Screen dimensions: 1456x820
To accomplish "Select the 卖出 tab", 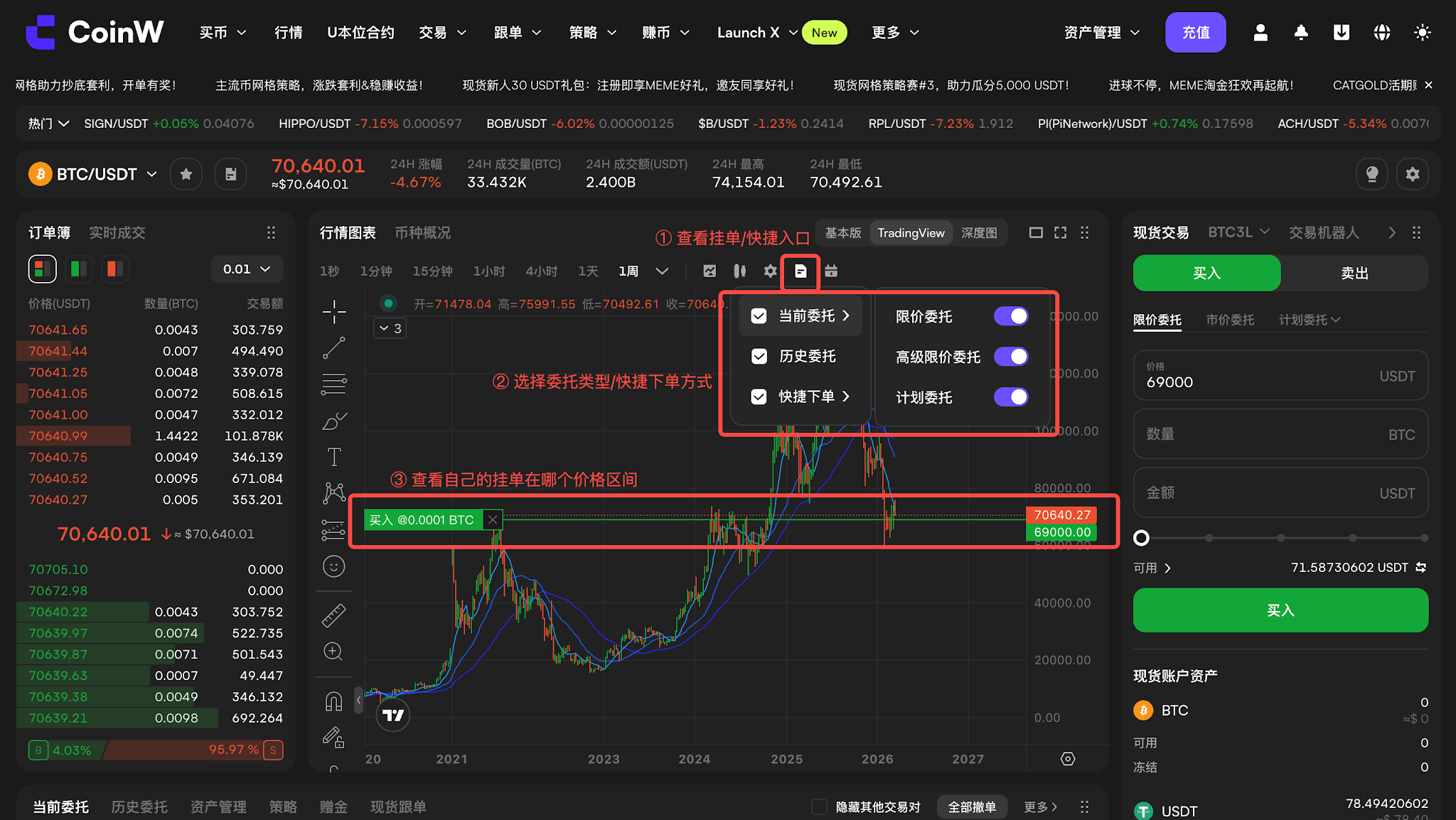I will pos(1354,273).
